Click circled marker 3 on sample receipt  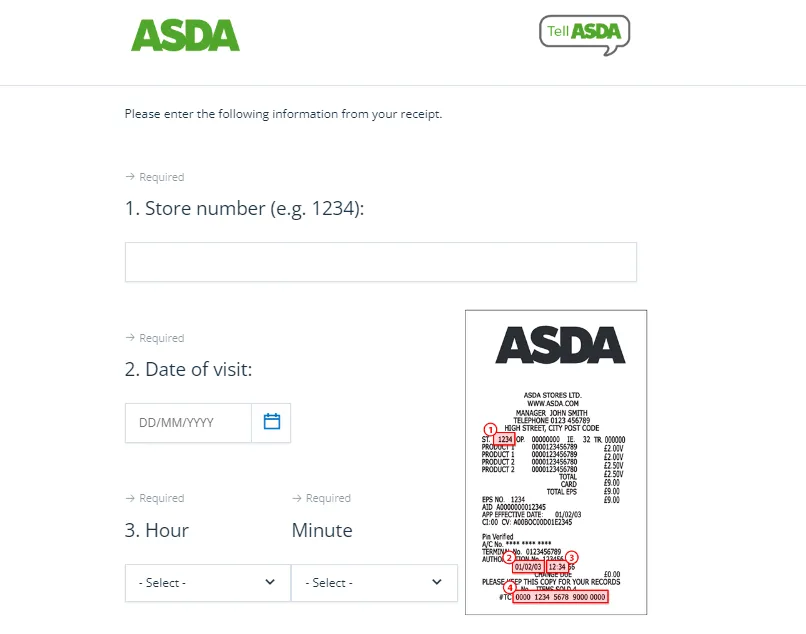pyautogui.click(x=572, y=558)
